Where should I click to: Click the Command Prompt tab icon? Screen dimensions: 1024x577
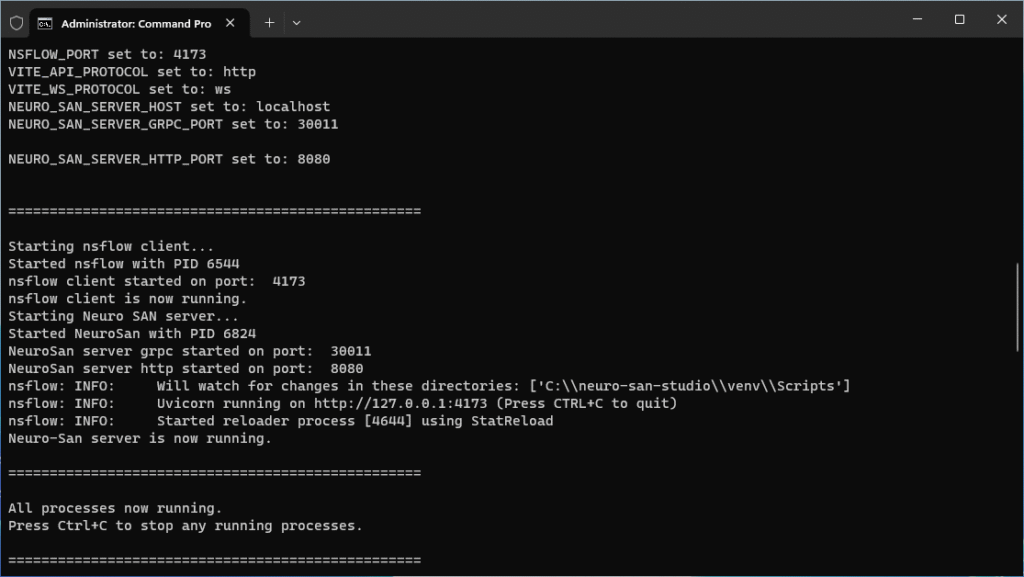tap(46, 22)
